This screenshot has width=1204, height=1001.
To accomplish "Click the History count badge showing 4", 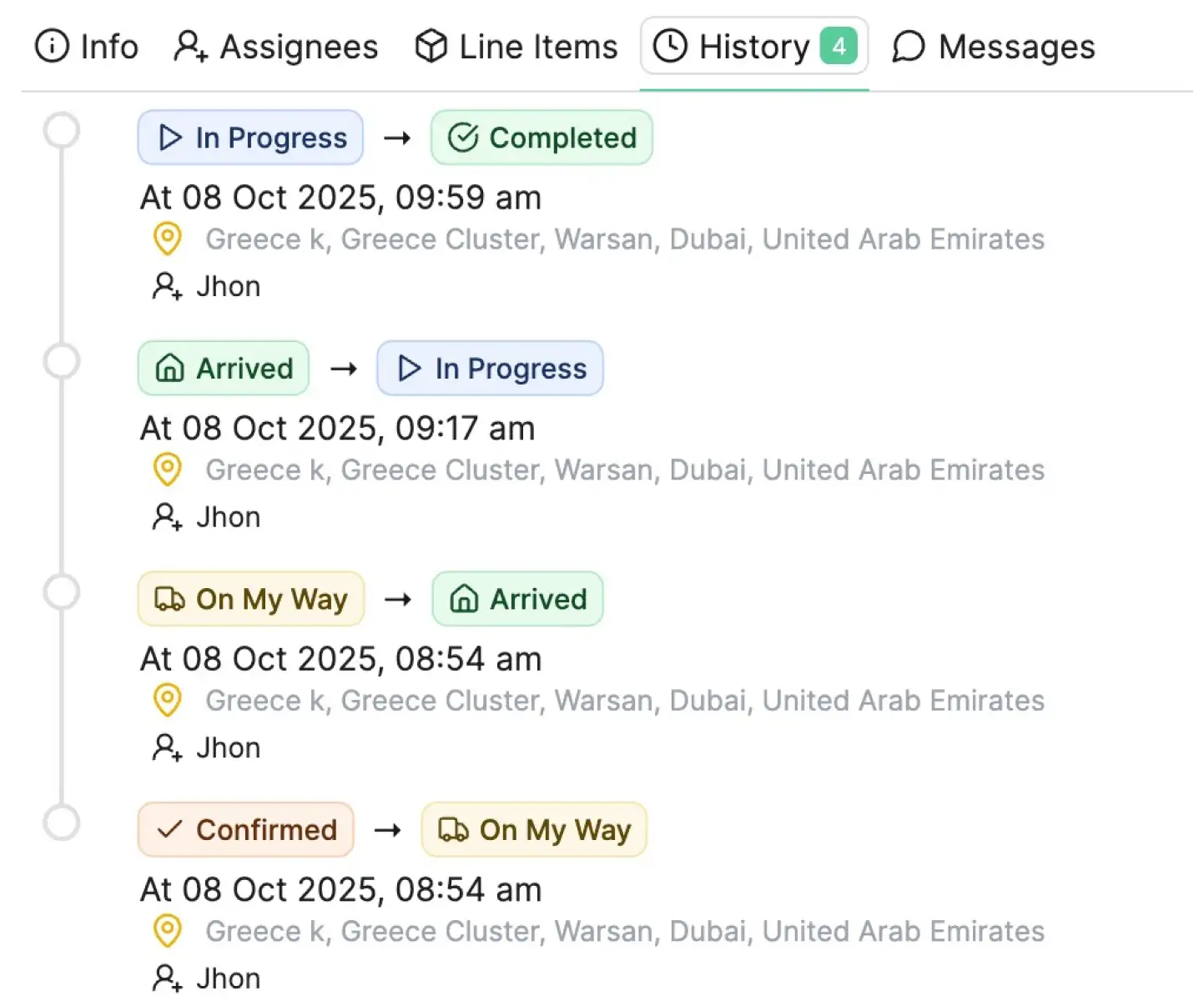I will click(838, 47).
